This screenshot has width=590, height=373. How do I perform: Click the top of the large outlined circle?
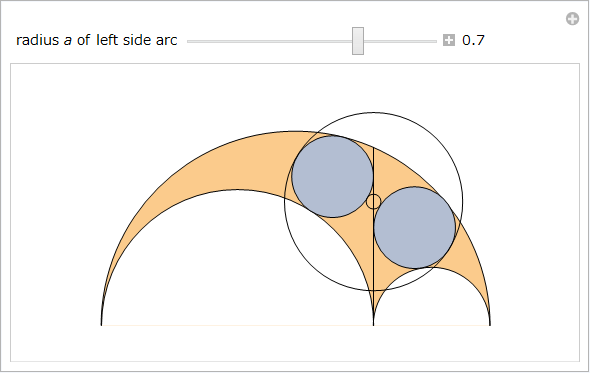pos(373,113)
